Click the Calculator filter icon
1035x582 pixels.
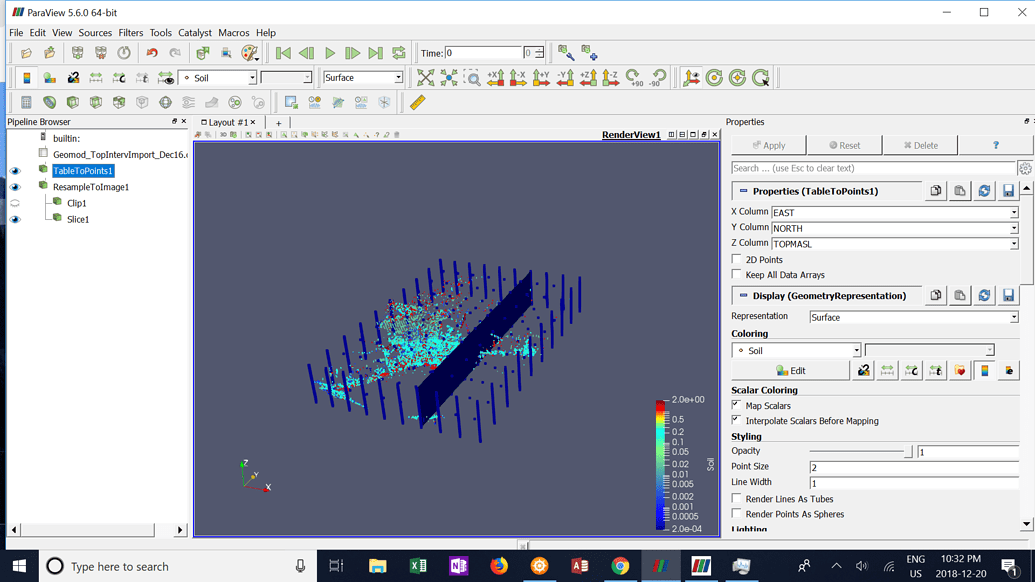tap(26, 102)
